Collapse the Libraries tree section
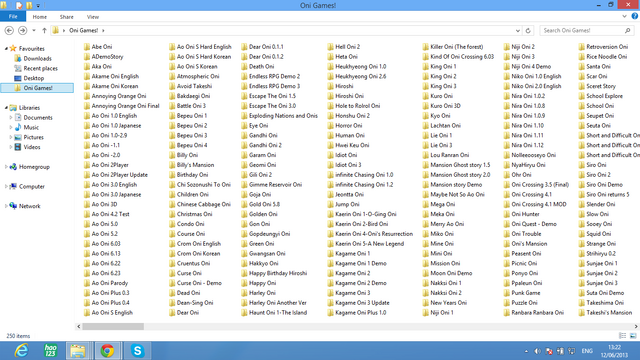Screen dimensions: 640x360 point(6,108)
